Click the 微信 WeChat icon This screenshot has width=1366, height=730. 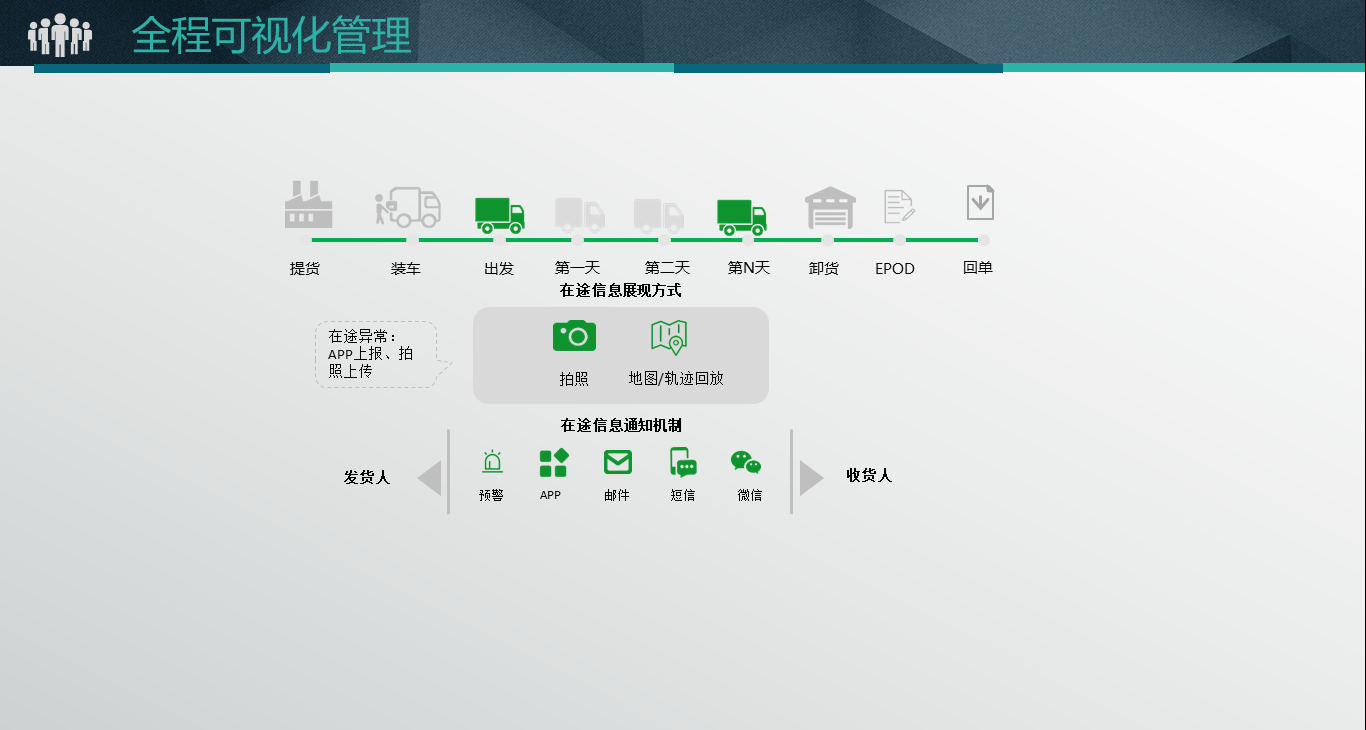(748, 462)
